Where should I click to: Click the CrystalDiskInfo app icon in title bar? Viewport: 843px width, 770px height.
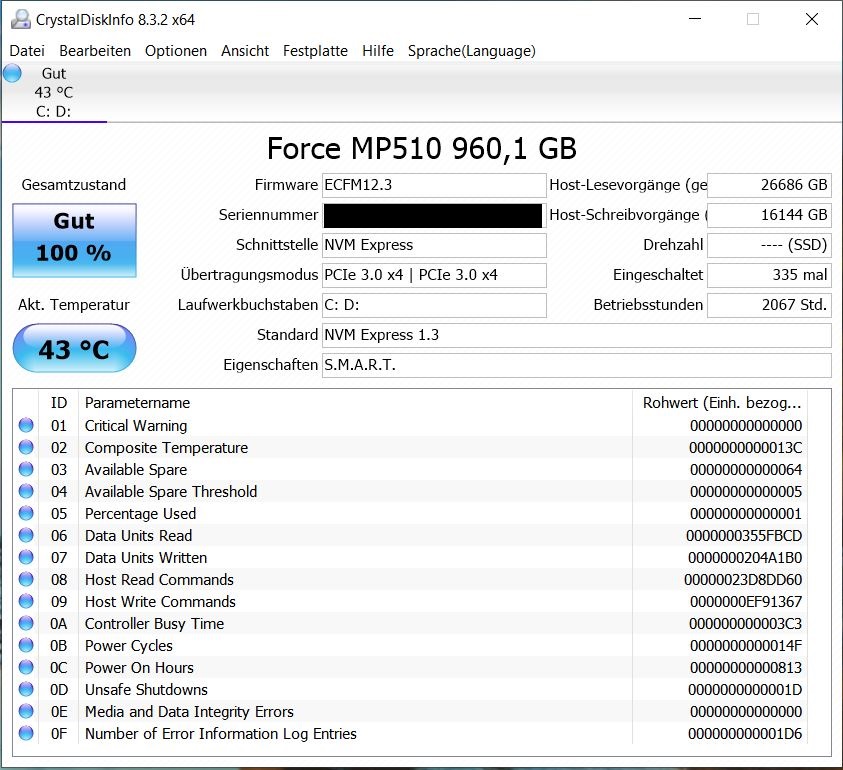[x=20, y=19]
